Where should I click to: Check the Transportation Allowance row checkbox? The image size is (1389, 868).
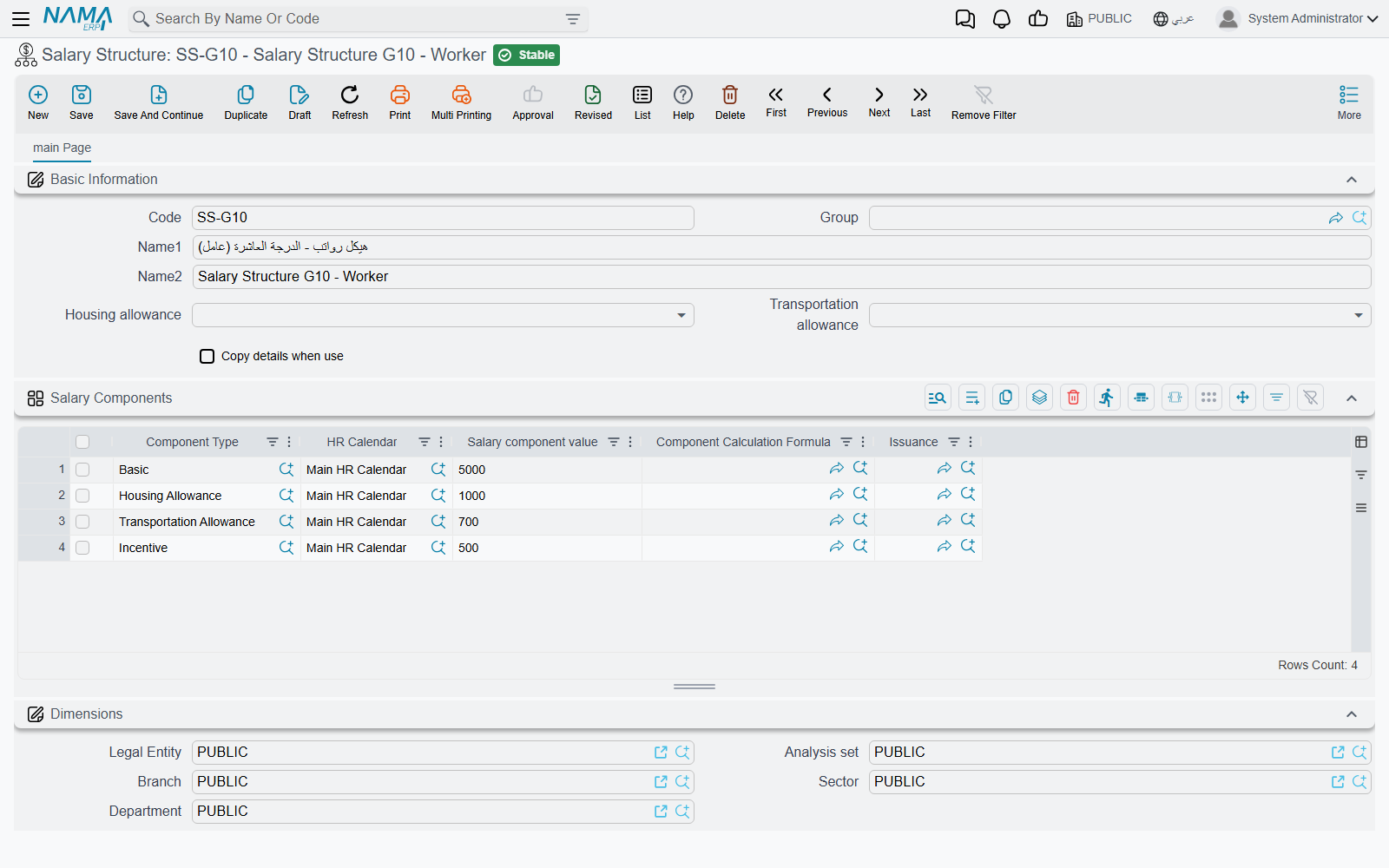(82, 522)
